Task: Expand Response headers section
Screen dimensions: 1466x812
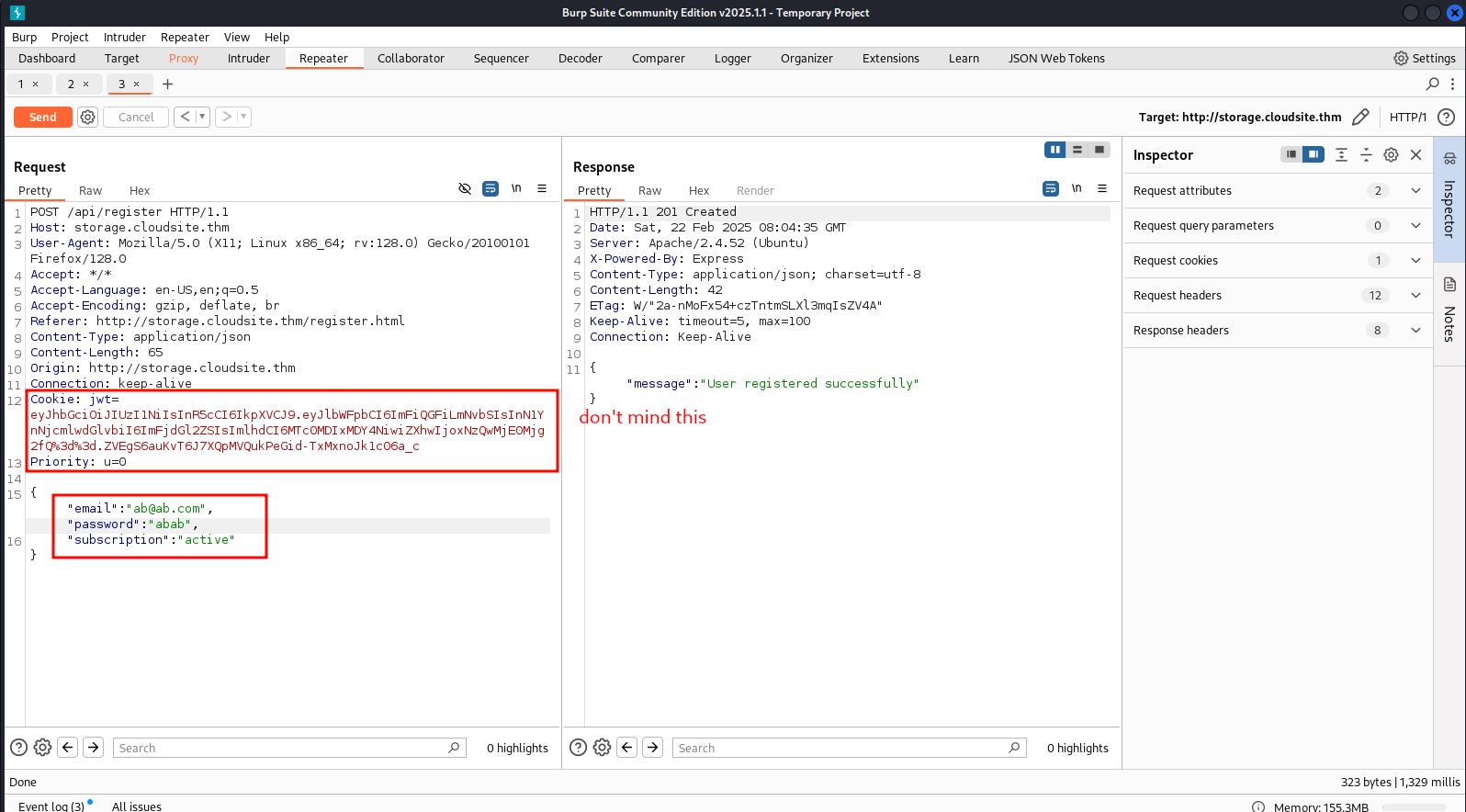Action: 1415,330
